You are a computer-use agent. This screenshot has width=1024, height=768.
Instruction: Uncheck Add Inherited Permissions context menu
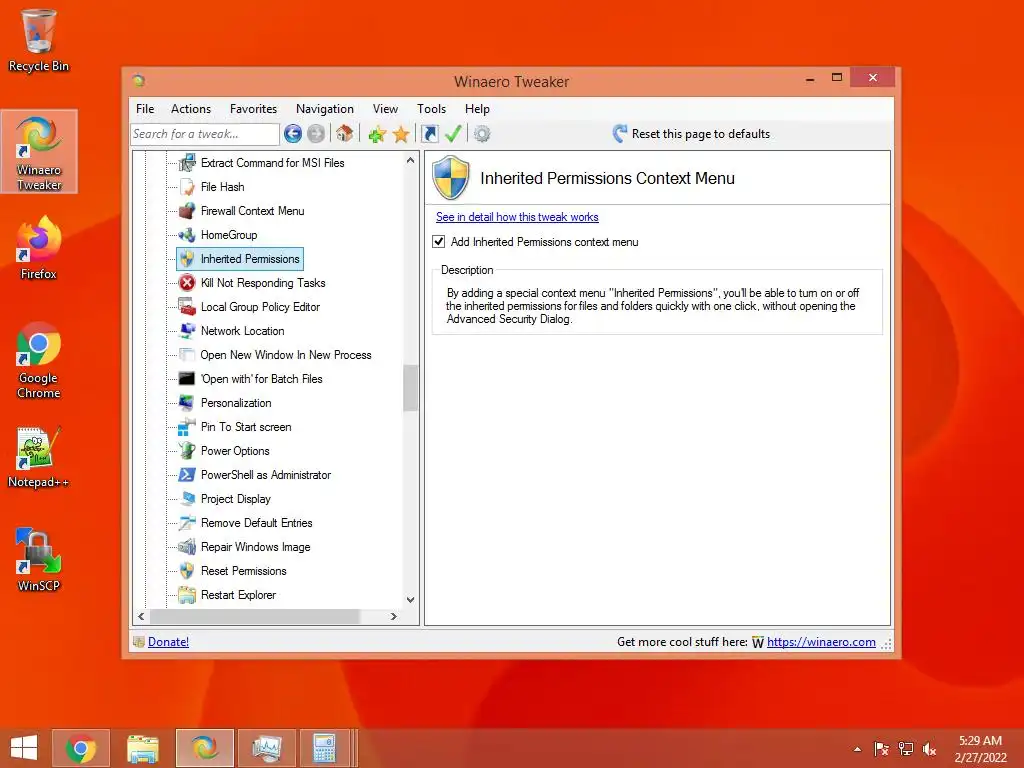[439, 242]
